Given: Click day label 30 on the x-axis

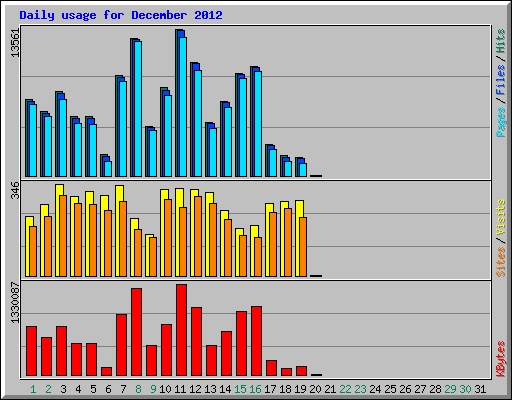Looking at the screenshot, I should click(465, 389).
